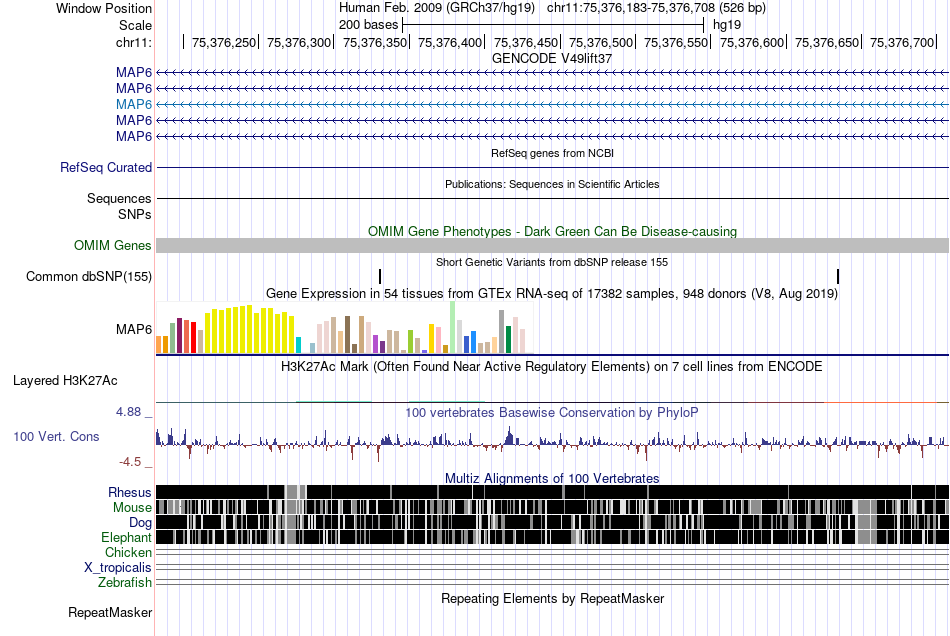Click the Elephant alignment row in Multiz
Viewport: 950px width, 636px height.
[552, 537]
